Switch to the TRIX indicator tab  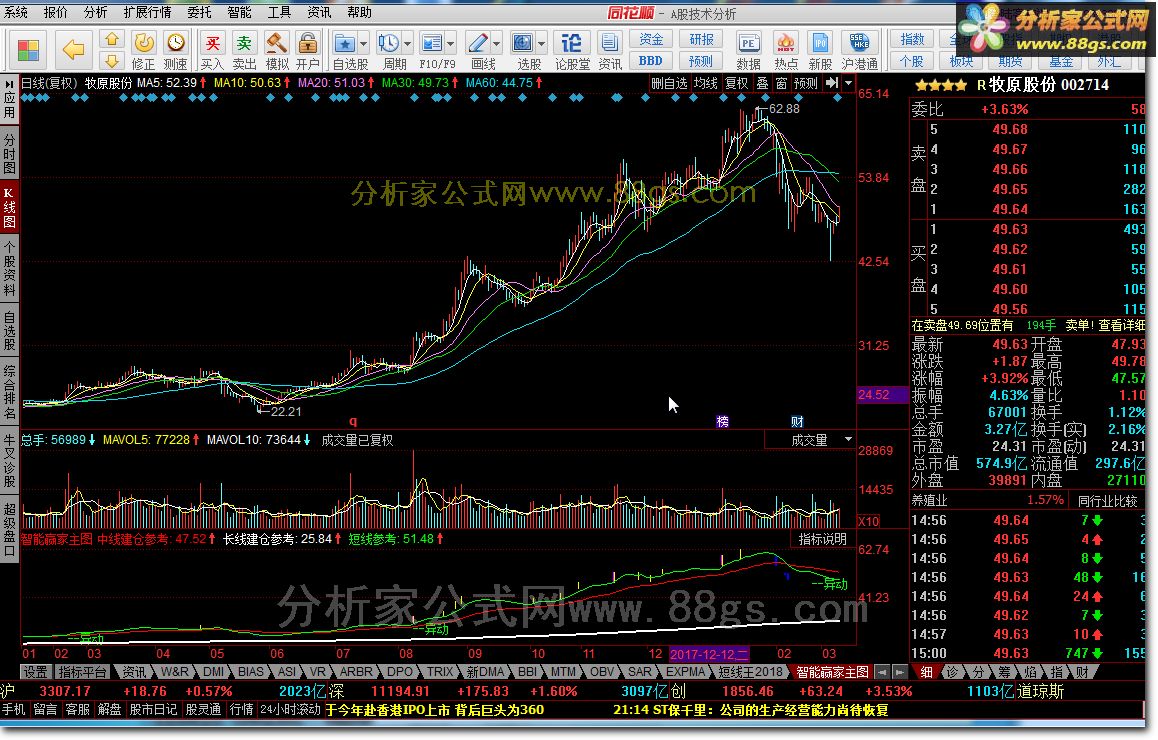(440, 672)
